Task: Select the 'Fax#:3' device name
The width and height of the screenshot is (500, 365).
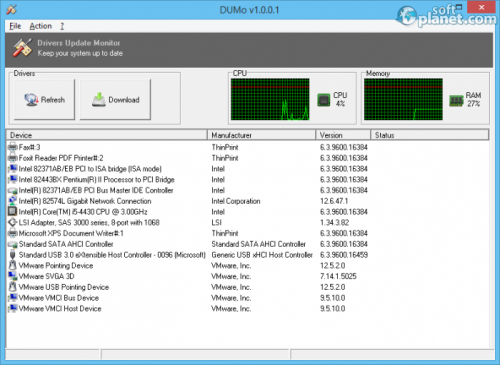Action: tap(29, 147)
